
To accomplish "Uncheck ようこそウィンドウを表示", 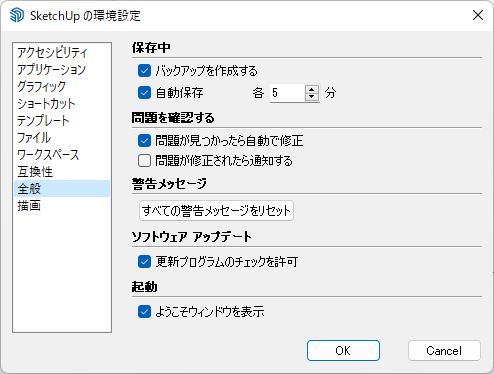I will pos(144,312).
